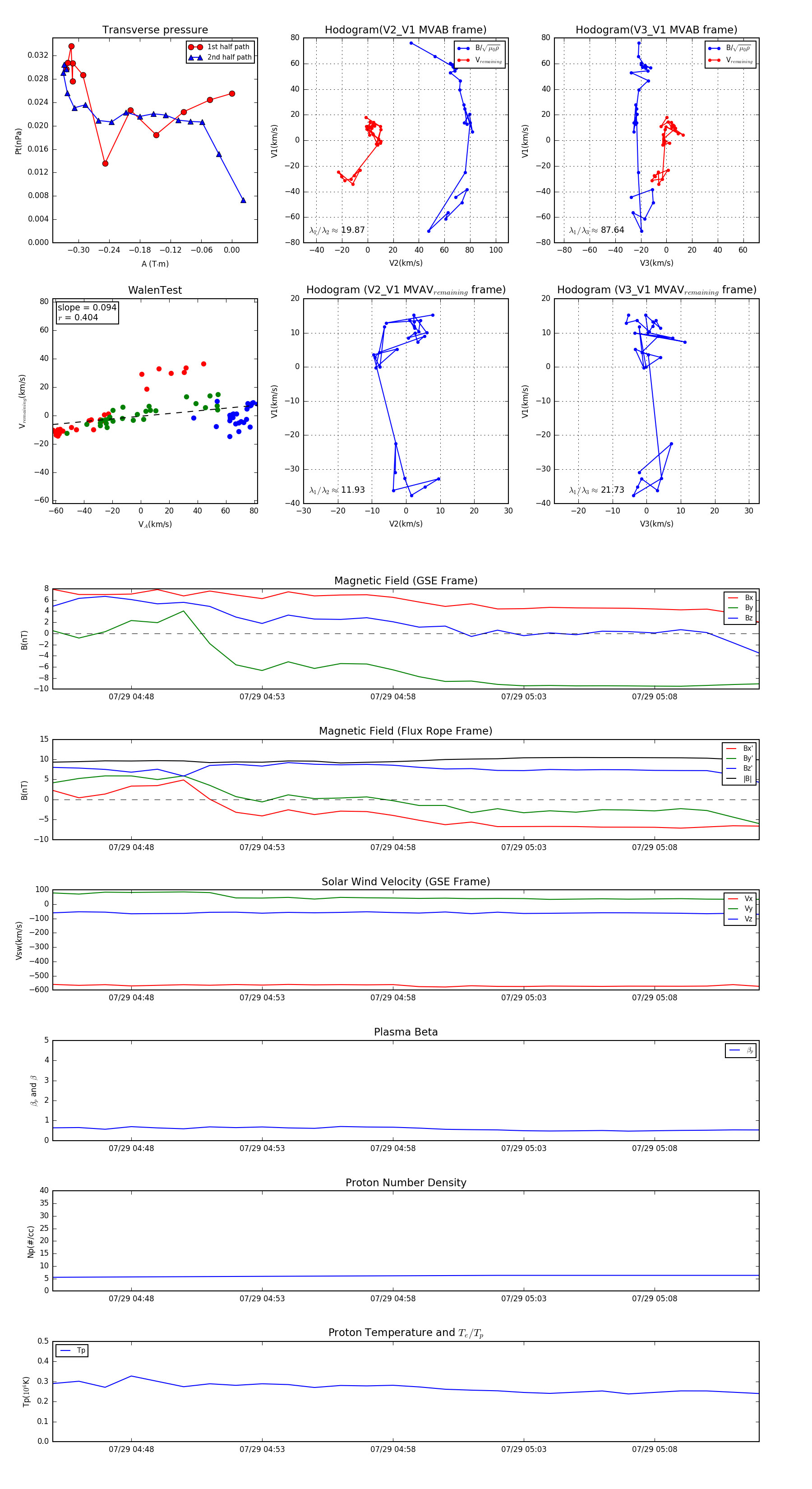Click the B(nT) axis label of GSE Frame plot
Image resolution: width=812 pixels, height=1489 pixels.
pyautogui.click(x=24, y=640)
